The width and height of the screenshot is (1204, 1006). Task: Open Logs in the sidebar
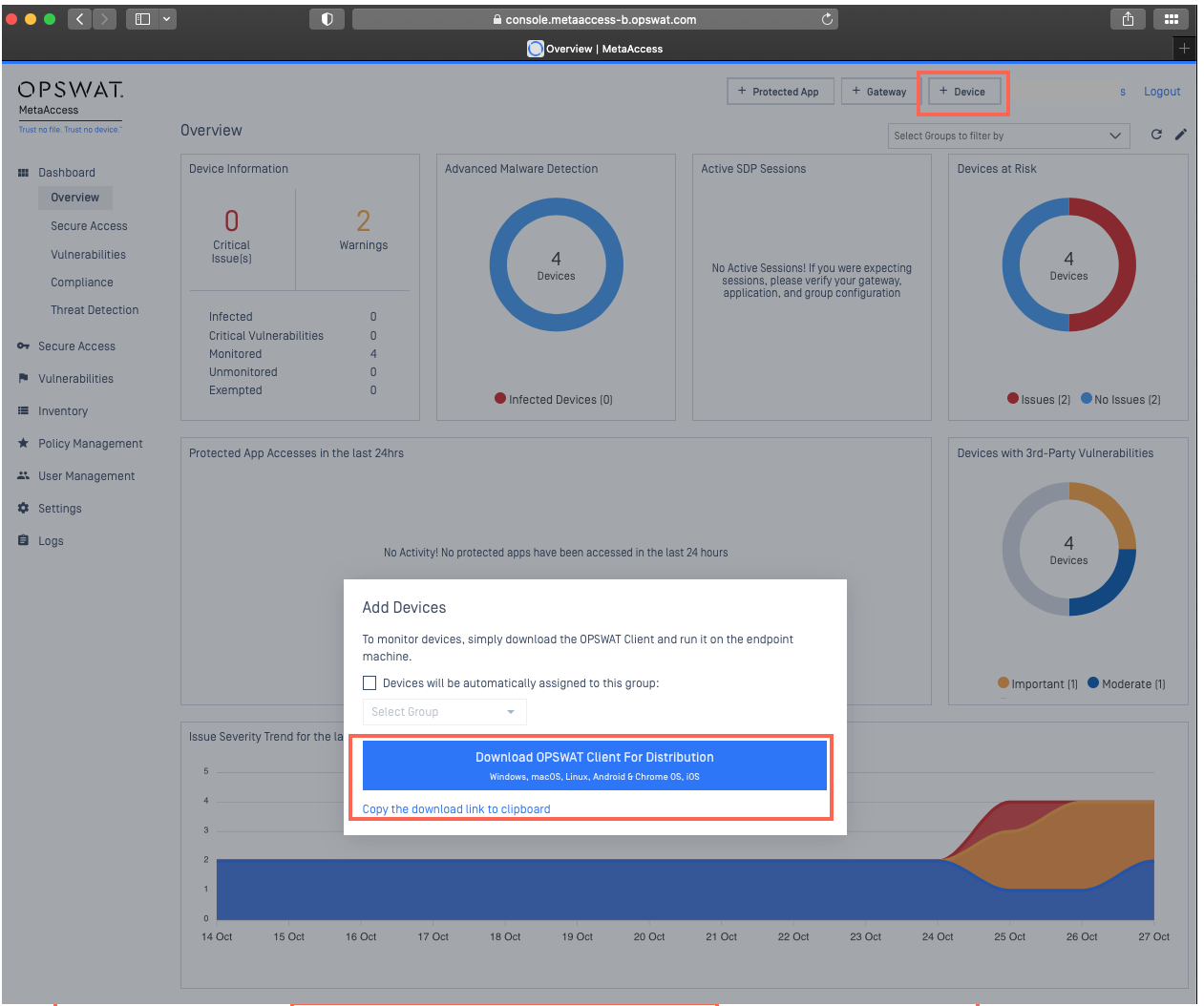click(x=51, y=541)
